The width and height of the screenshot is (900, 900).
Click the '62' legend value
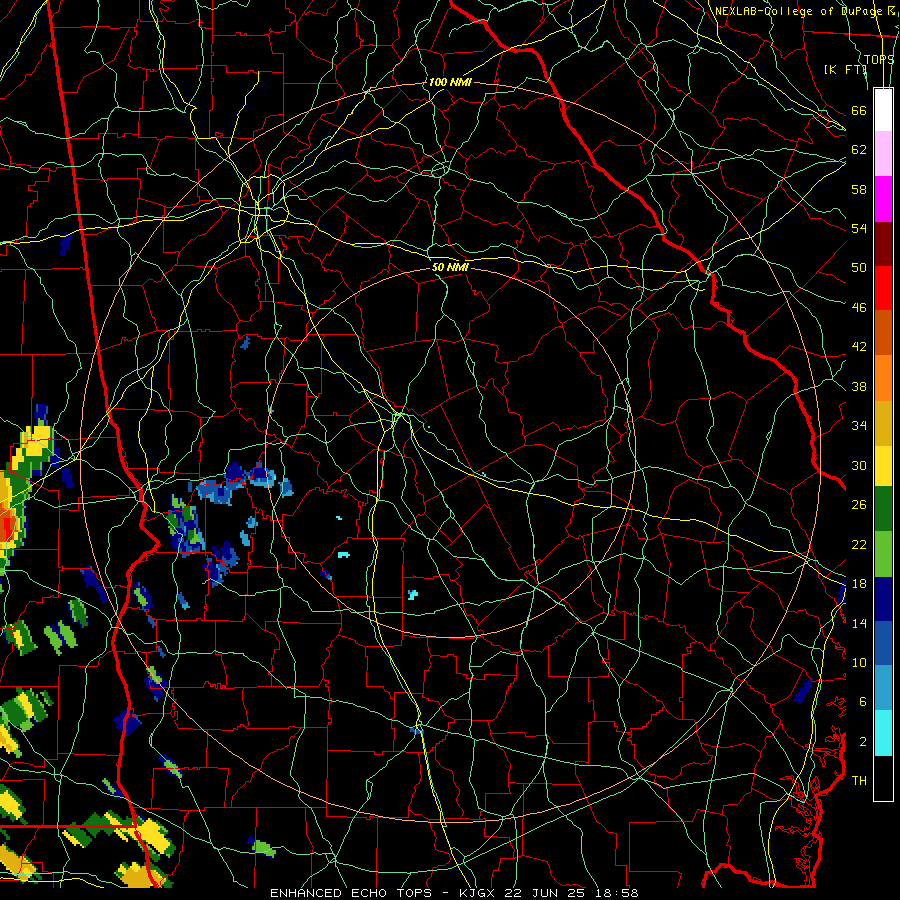[x=859, y=150]
